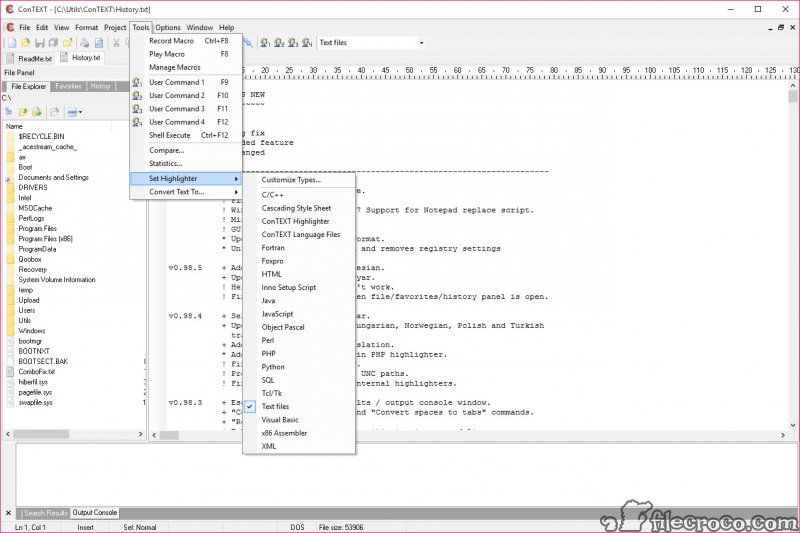Image resolution: width=800 pixels, height=533 pixels.
Task: Open the Options menu
Action: (168, 28)
